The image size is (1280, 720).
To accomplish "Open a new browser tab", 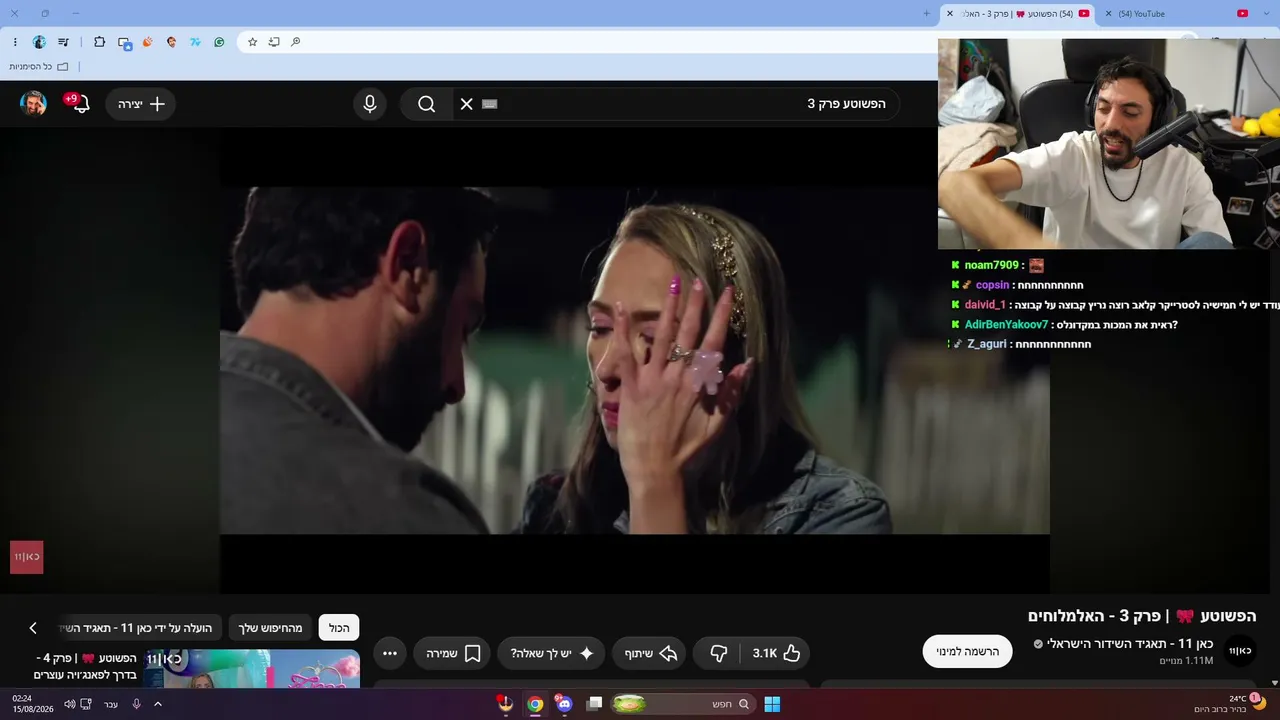I will [926, 14].
